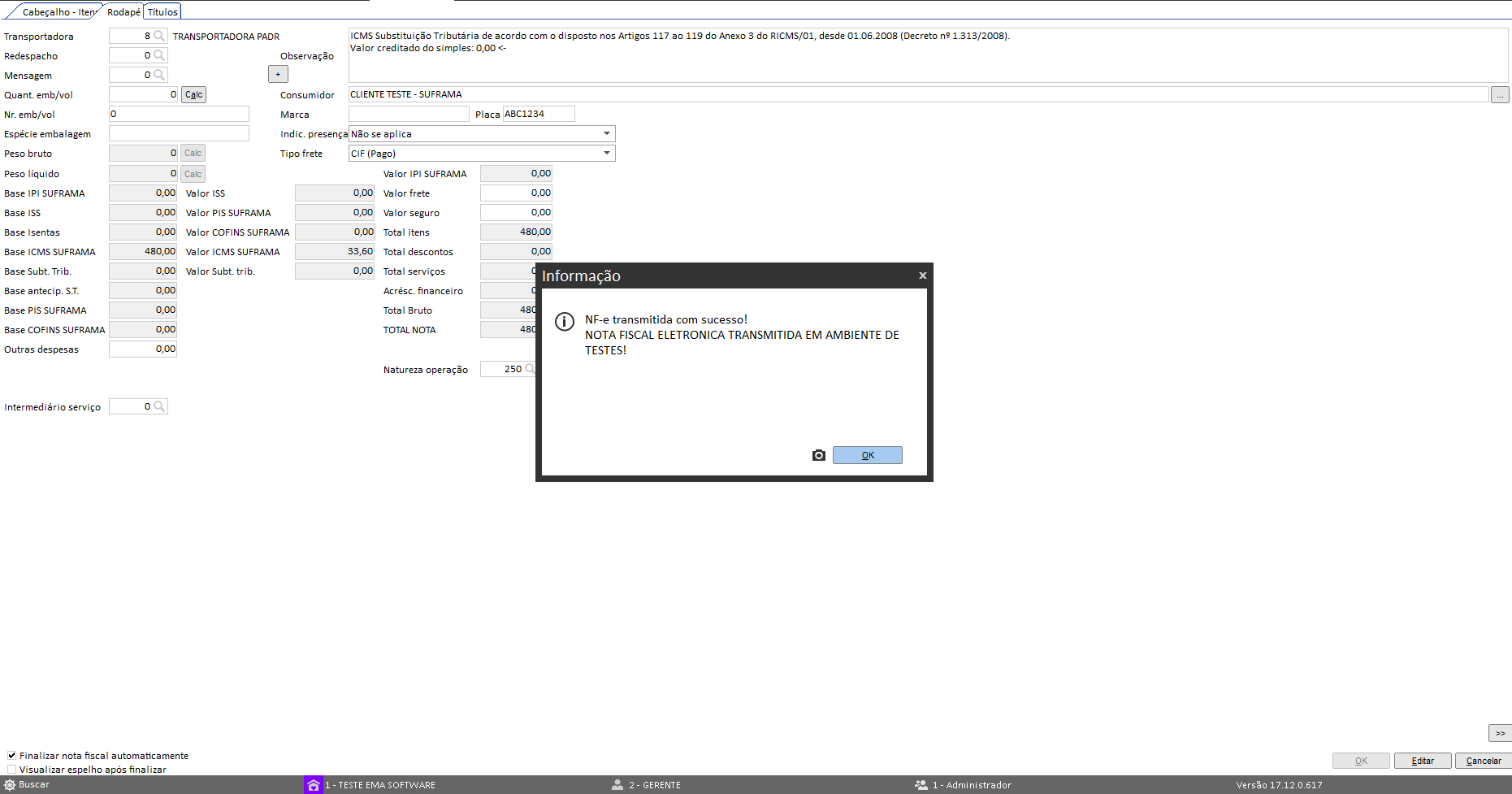Click the Cancelar button
Image resolution: width=1512 pixels, height=794 pixels.
click(1484, 761)
